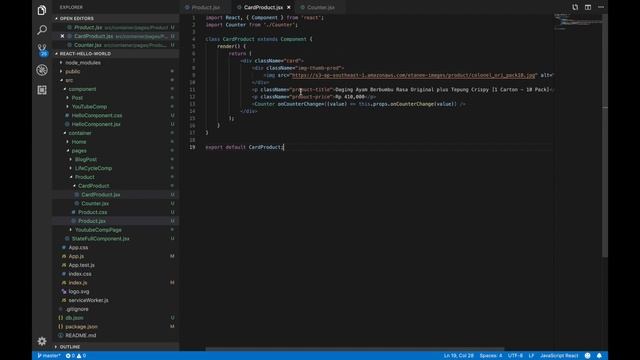Switch to the Counter.jsx tab
This screenshot has height=360, width=640.
320,7
